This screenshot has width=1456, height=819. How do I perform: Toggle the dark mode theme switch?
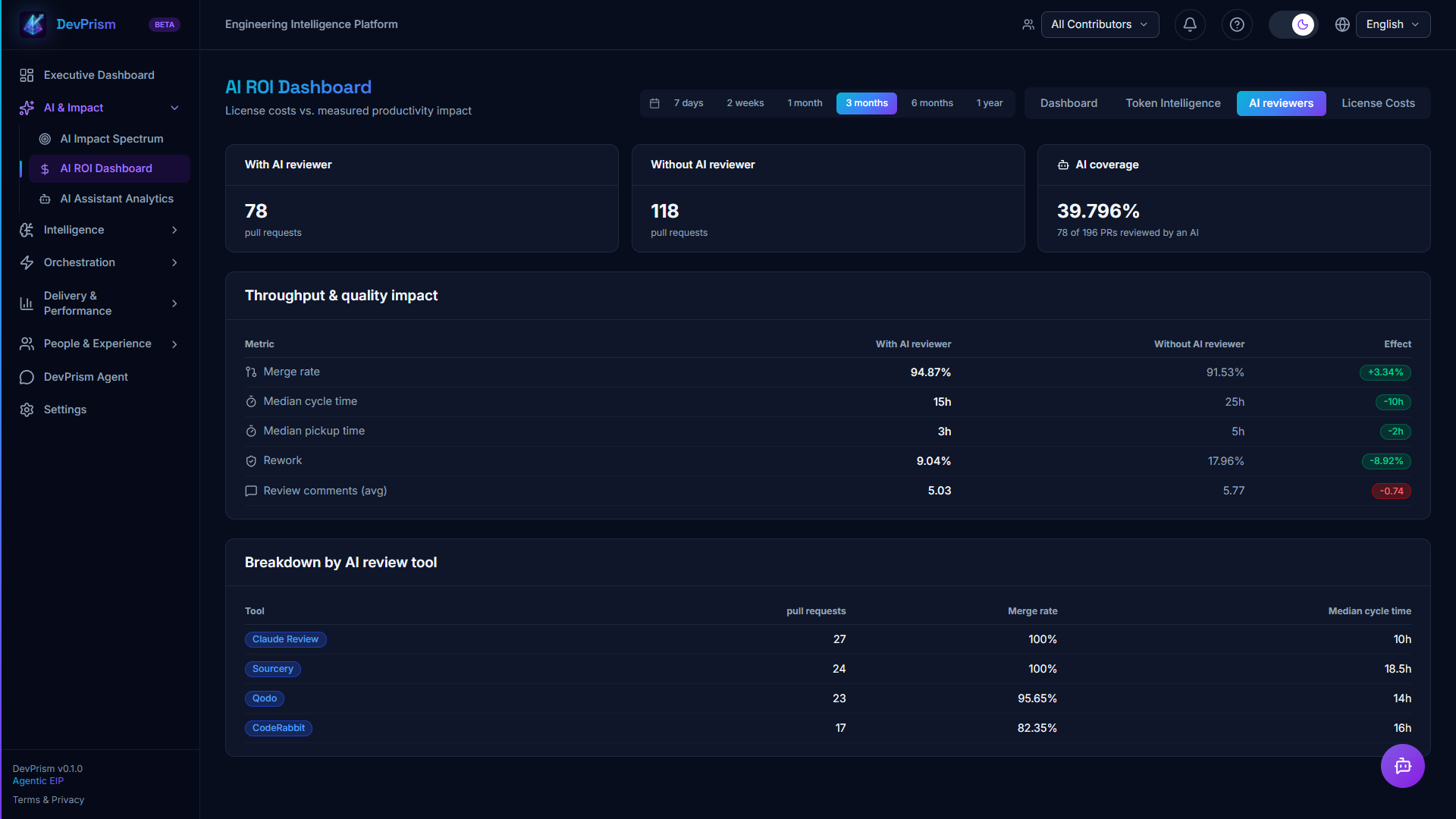(1294, 24)
